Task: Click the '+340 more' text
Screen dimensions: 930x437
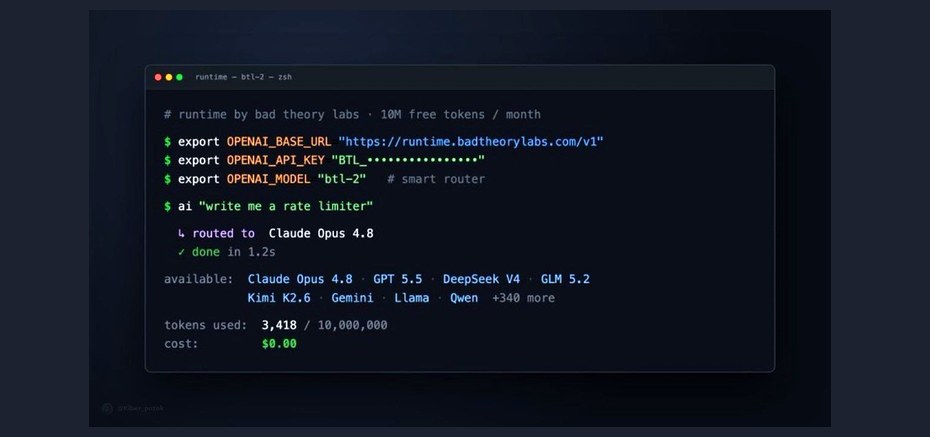Action: tap(524, 298)
